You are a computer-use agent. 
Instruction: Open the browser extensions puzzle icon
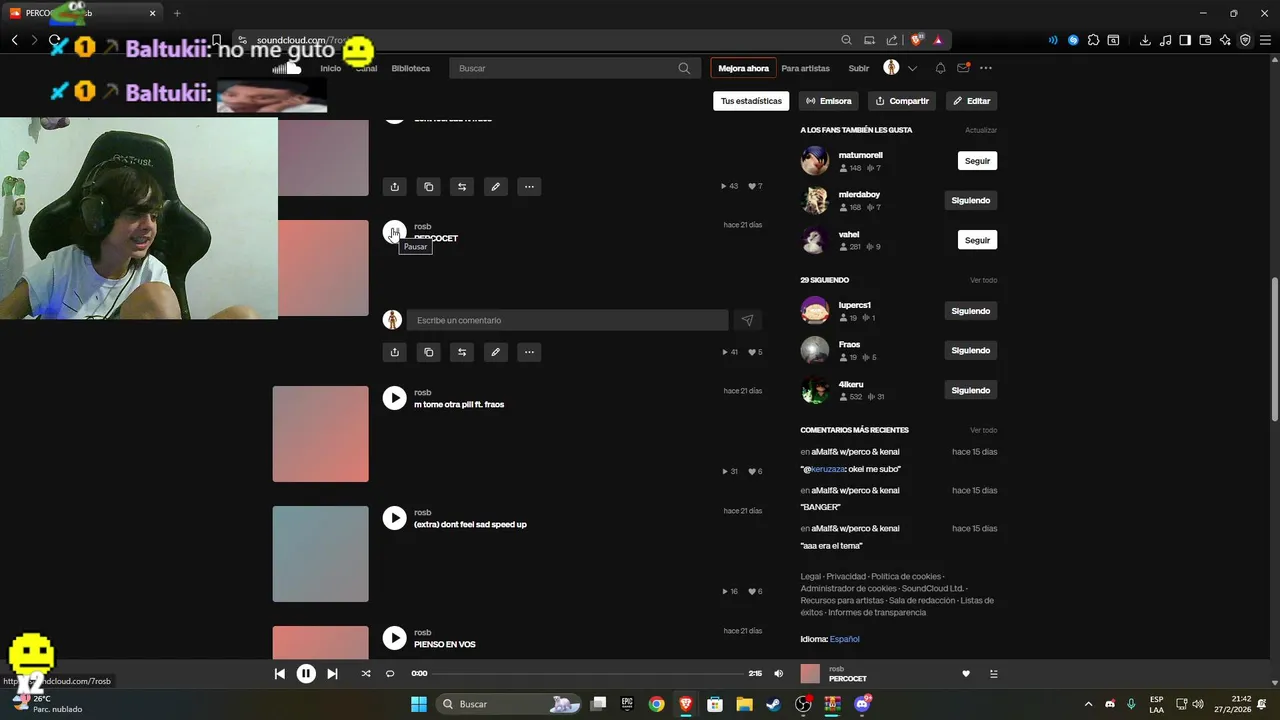click(1093, 40)
